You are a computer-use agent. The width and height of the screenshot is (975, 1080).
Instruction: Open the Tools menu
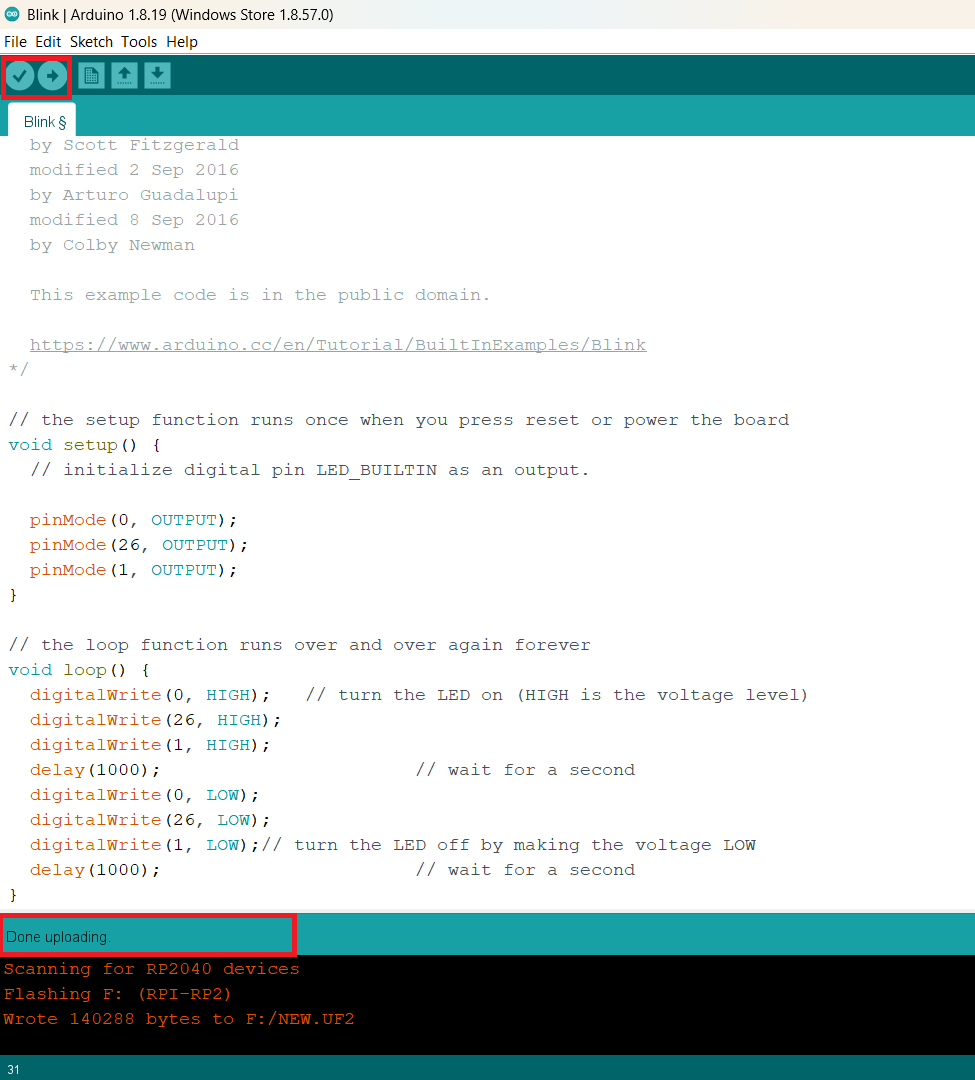point(139,42)
